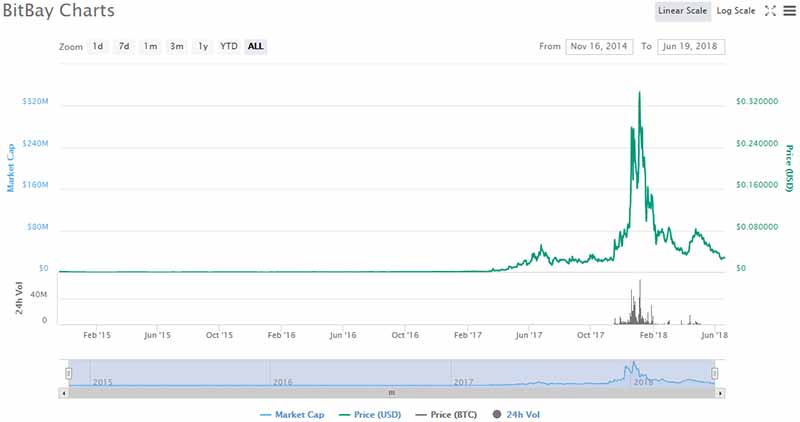Screen dimensions: 800x422
Task: Click the Oct '15 x-axis label
Action: click(x=219, y=335)
